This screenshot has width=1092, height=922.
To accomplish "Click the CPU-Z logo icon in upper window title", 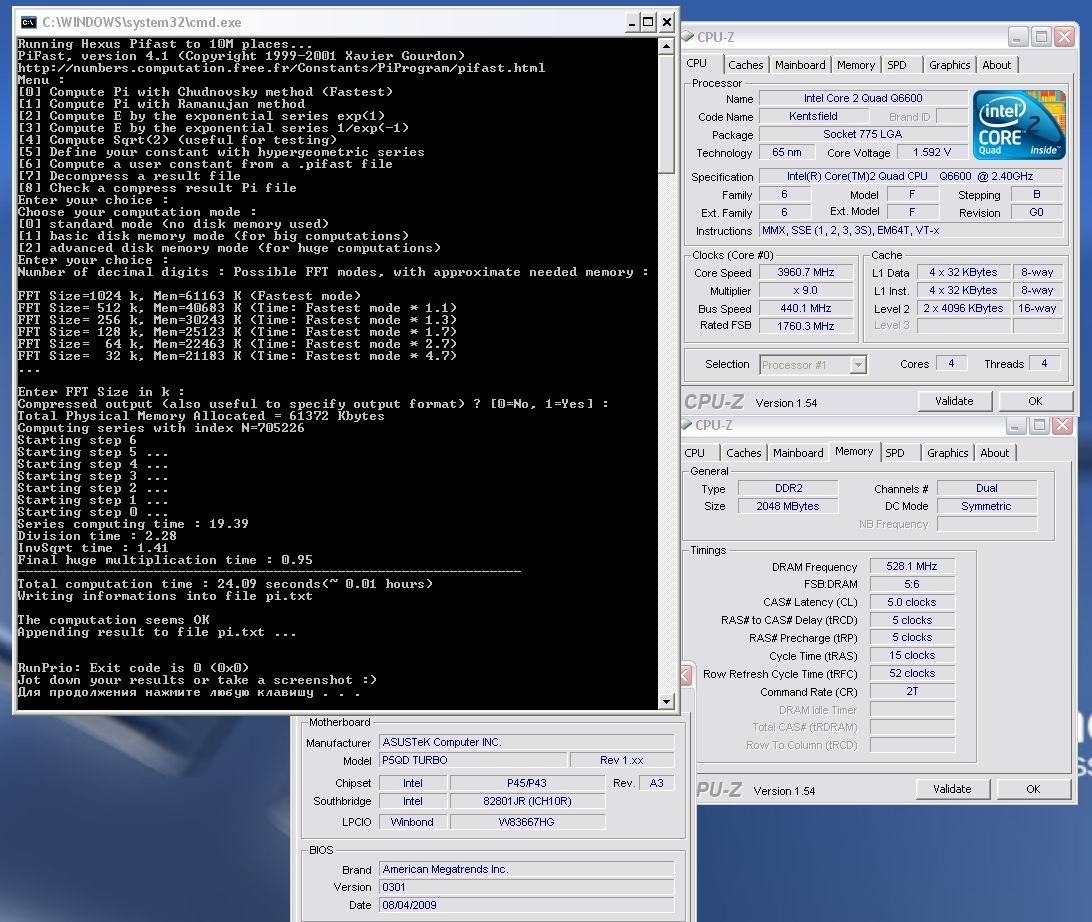I will click(687, 36).
